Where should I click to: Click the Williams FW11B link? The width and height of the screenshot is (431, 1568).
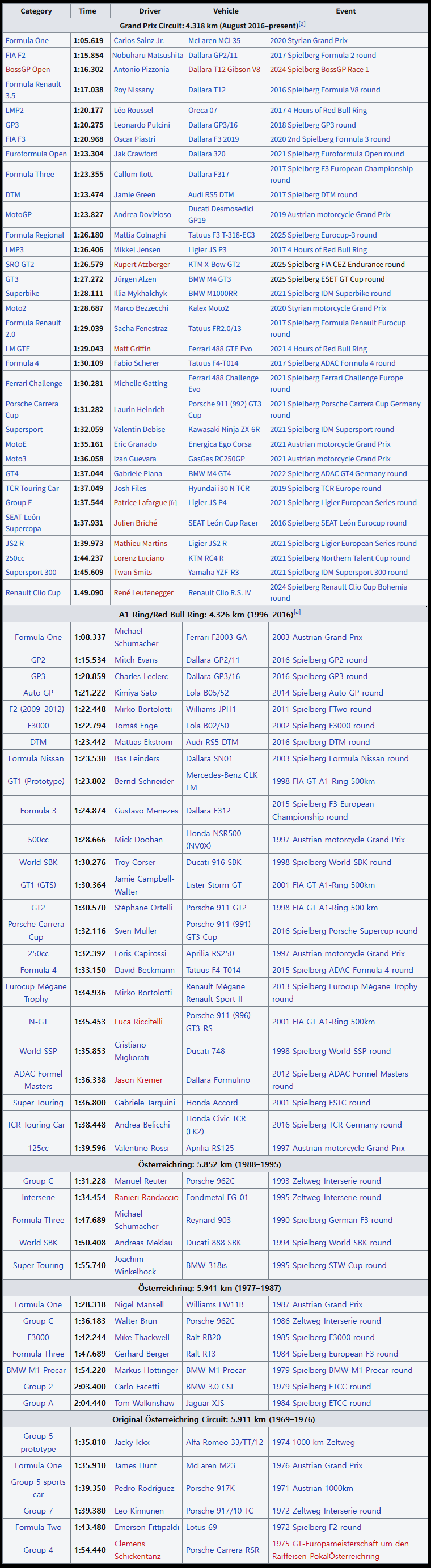click(215, 1306)
